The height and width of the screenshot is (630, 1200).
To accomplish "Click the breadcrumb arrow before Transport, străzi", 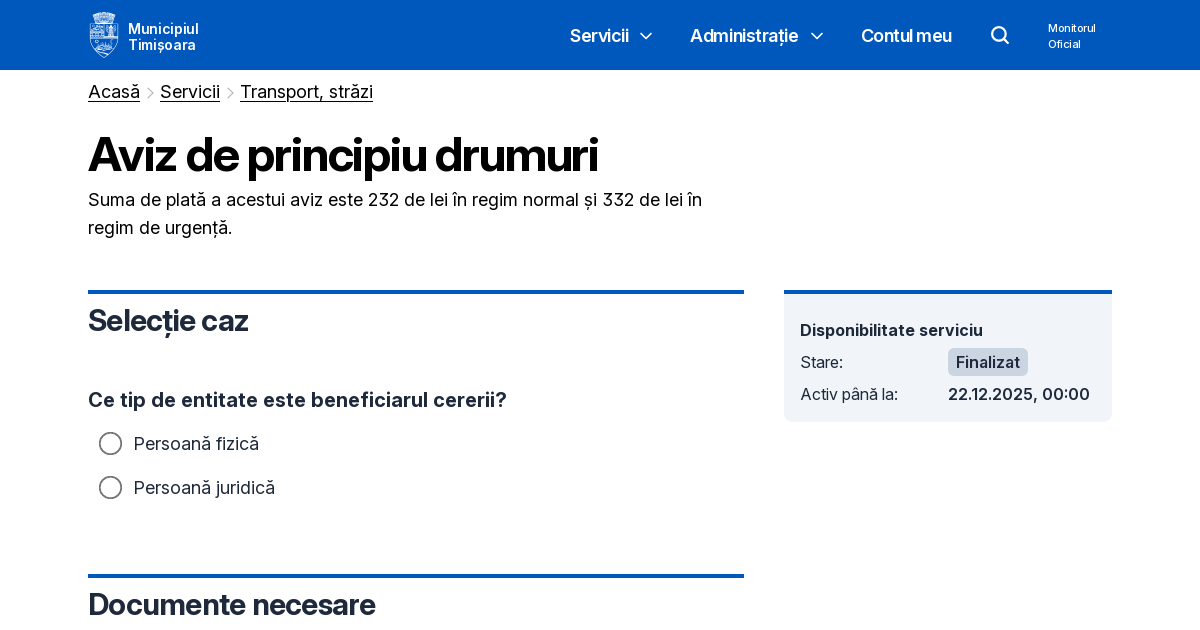I will (x=230, y=92).
